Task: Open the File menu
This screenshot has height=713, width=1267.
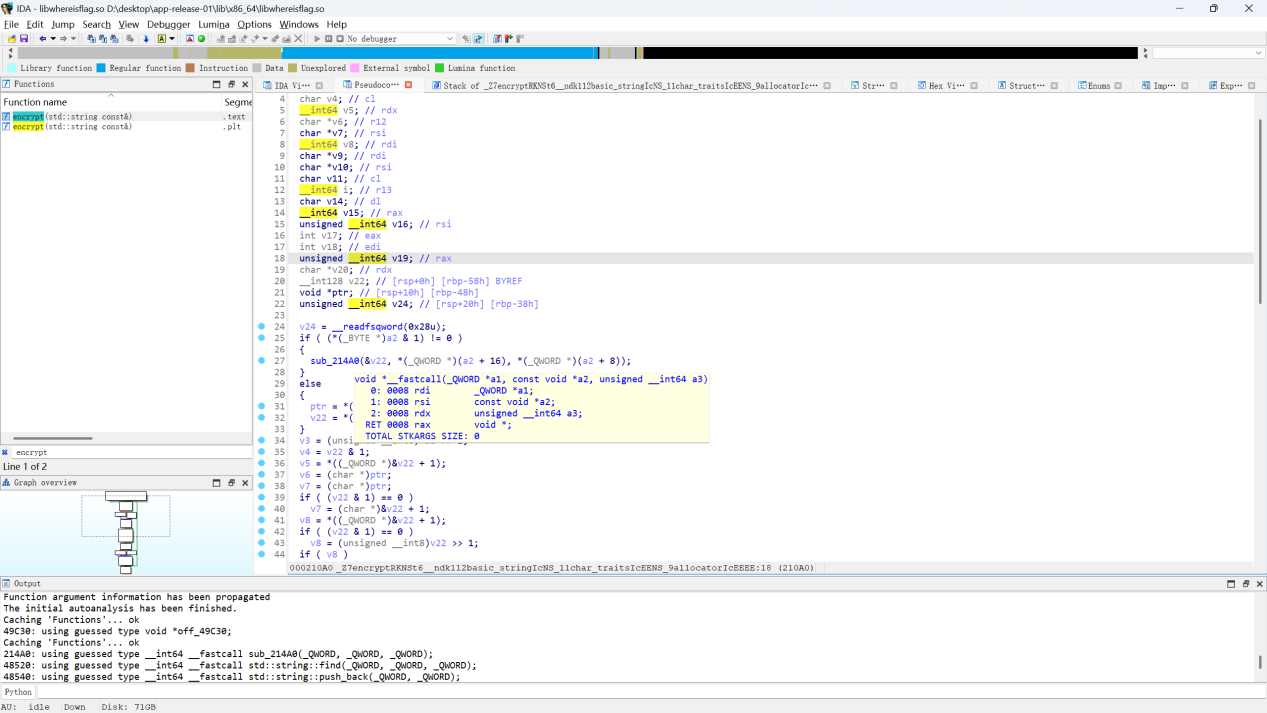Action: [11, 24]
